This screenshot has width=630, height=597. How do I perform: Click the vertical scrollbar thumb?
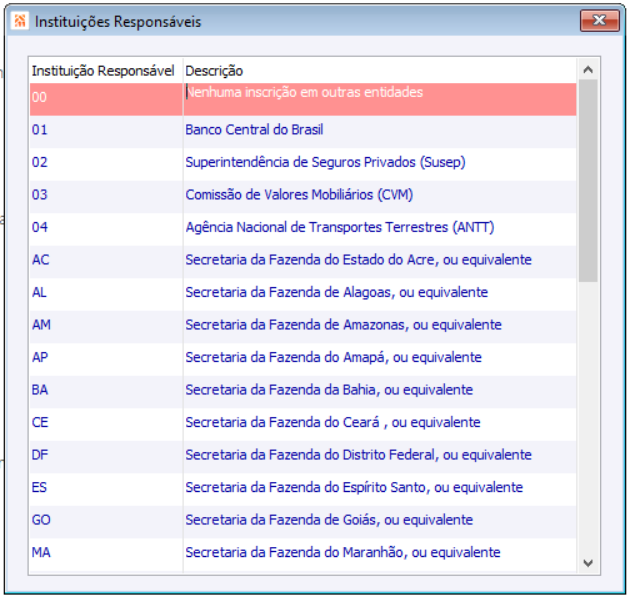[588, 181]
